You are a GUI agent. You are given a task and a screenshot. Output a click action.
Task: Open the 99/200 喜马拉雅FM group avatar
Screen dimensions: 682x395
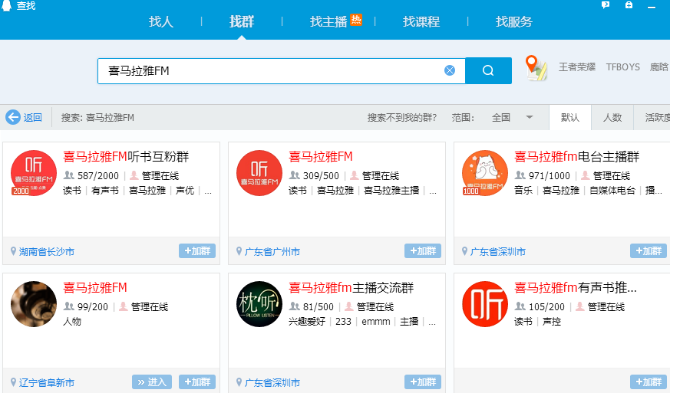[x=33, y=304]
